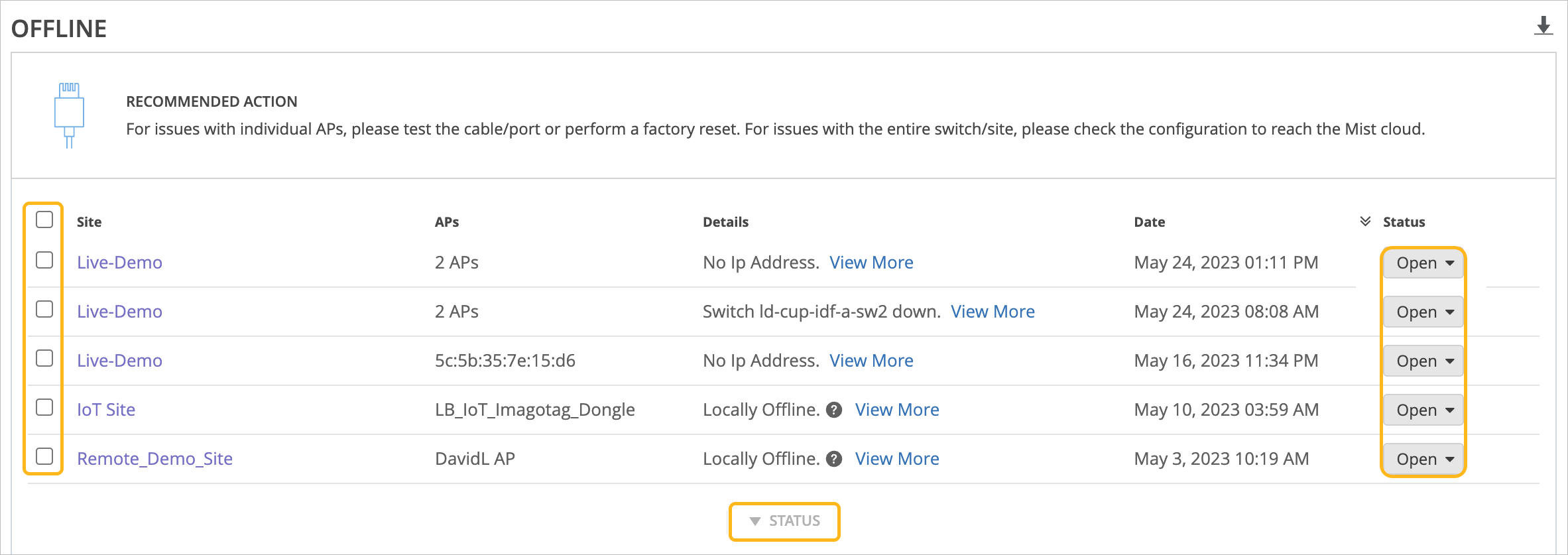Screen dimensions: 1568x555
Task: Click the download icon in the top-right corner
Action: coord(1543,26)
